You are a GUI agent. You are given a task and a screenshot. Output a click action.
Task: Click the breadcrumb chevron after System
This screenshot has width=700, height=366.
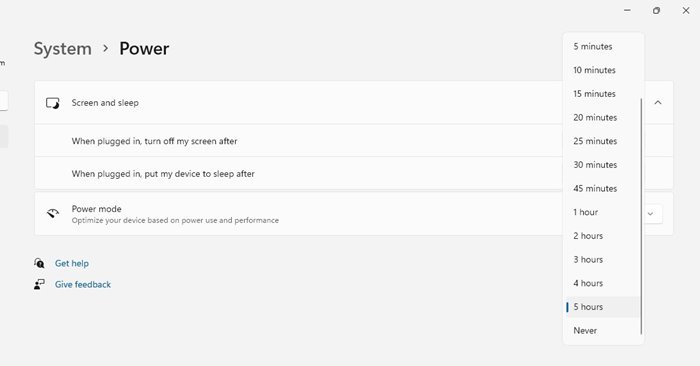105,48
